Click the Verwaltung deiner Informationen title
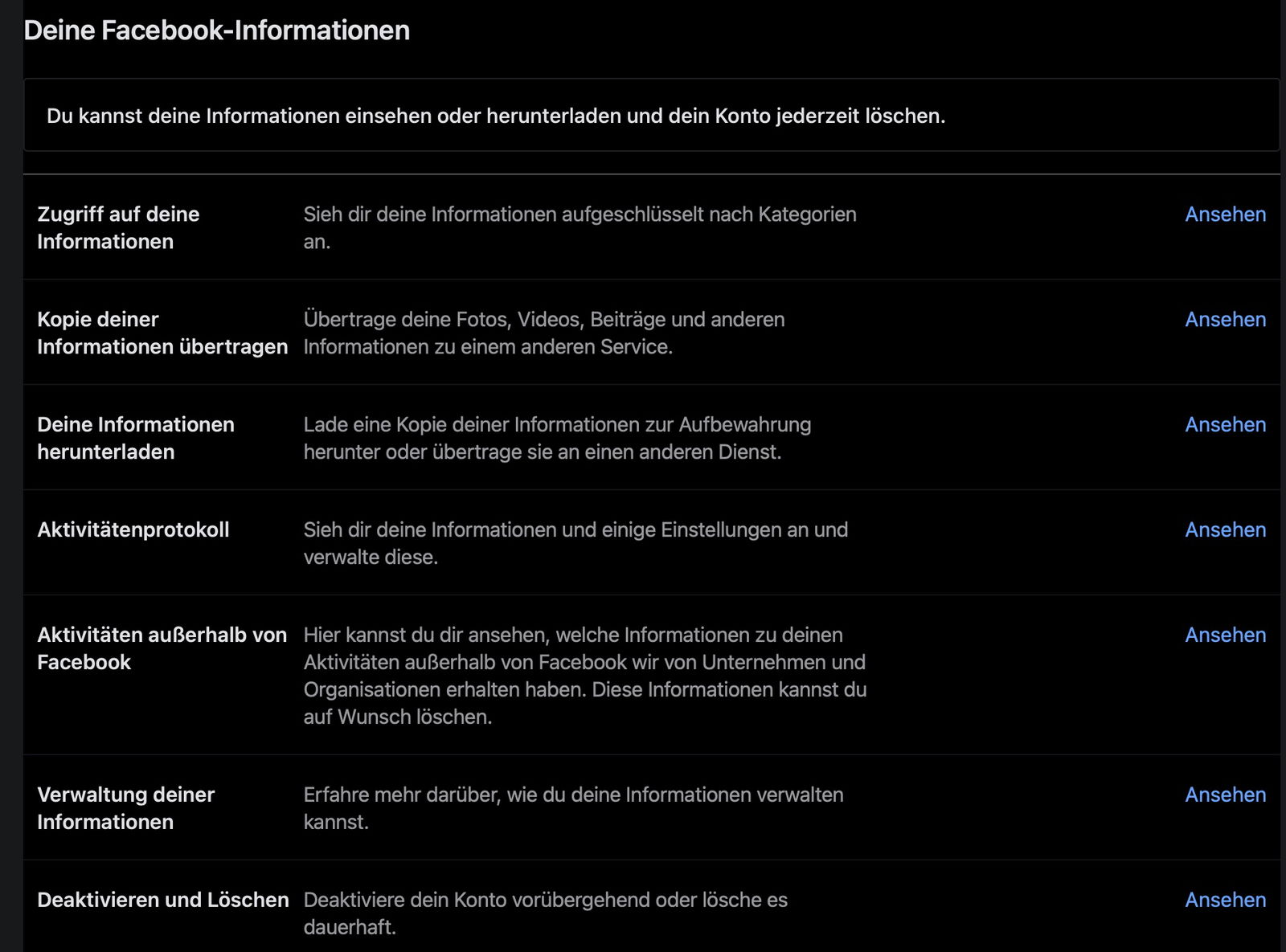The image size is (1286, 952). click(125, 809)
